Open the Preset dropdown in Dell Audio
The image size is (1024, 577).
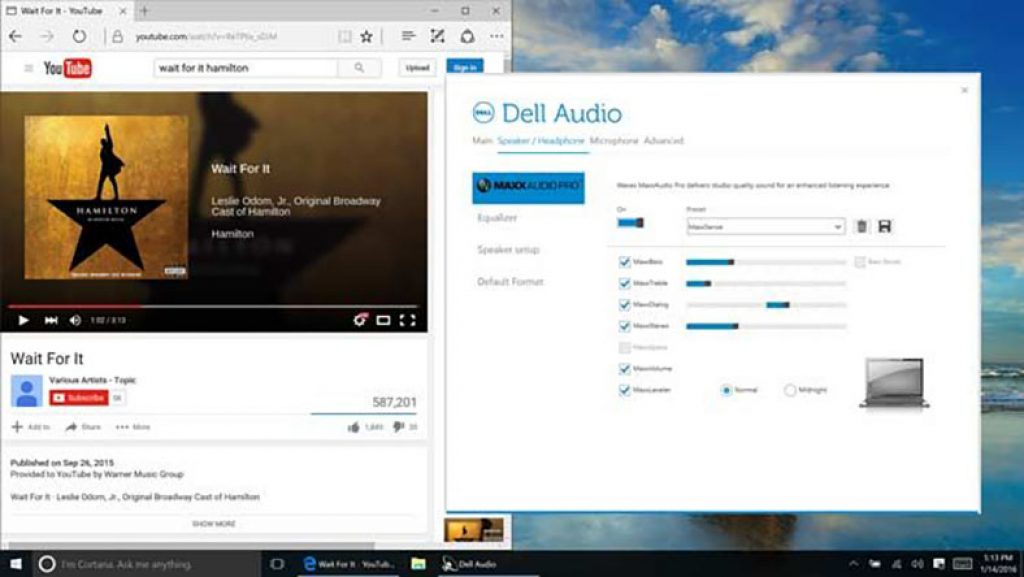(765, 226)
